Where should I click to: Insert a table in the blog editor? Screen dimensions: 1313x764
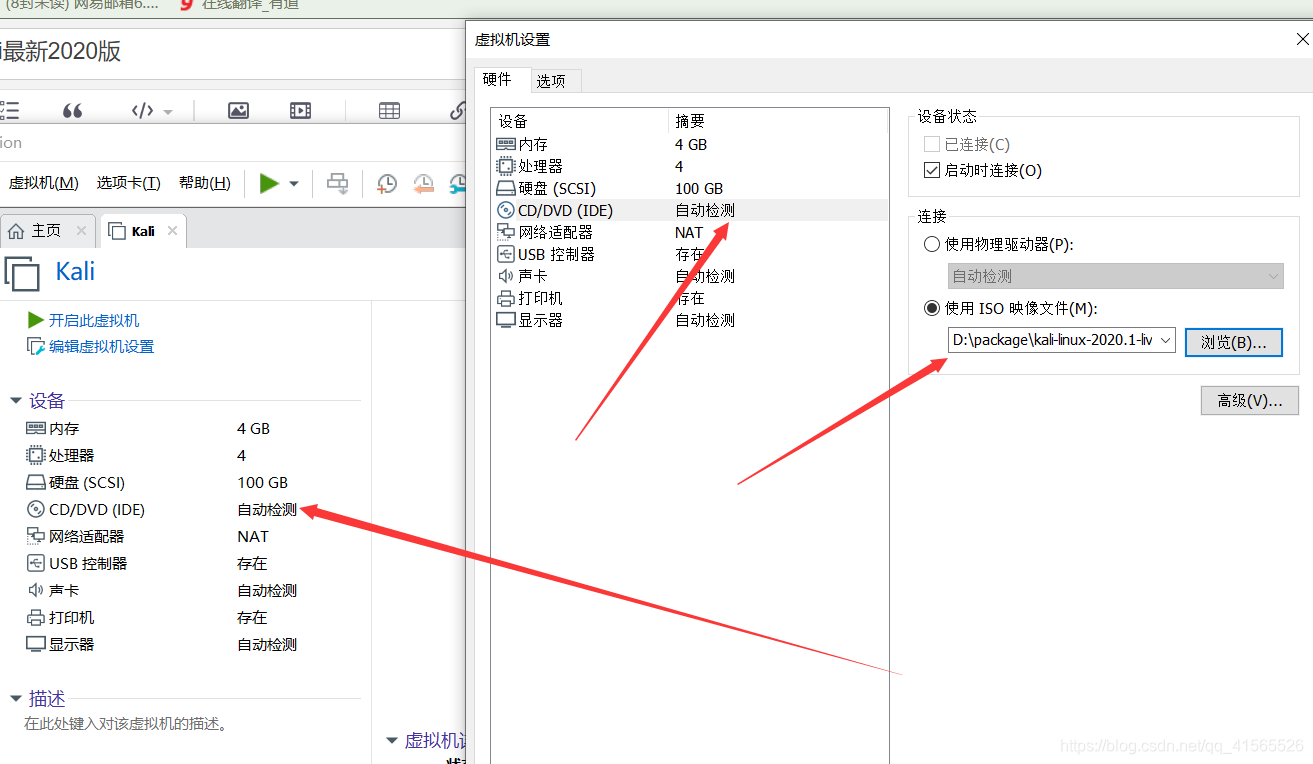(x=389, y=111)
